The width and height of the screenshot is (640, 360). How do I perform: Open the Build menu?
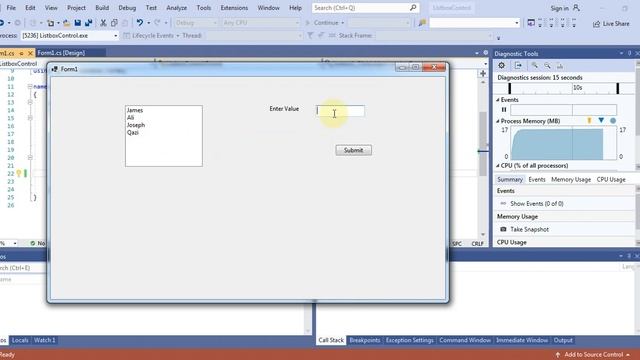pos(102,8)
